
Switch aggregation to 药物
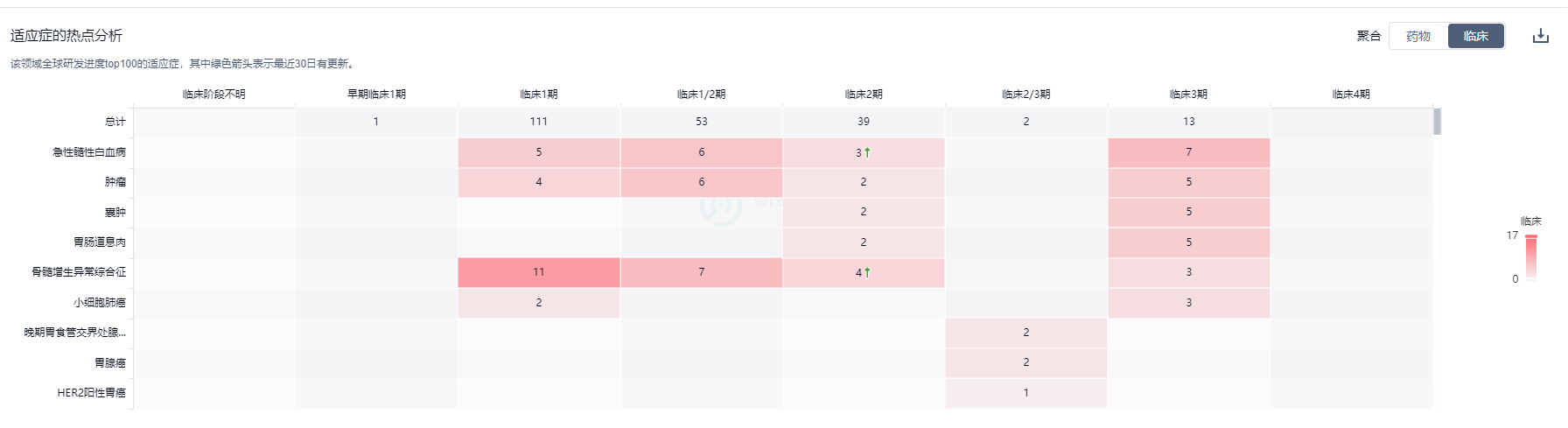(x=1418, y=36)
